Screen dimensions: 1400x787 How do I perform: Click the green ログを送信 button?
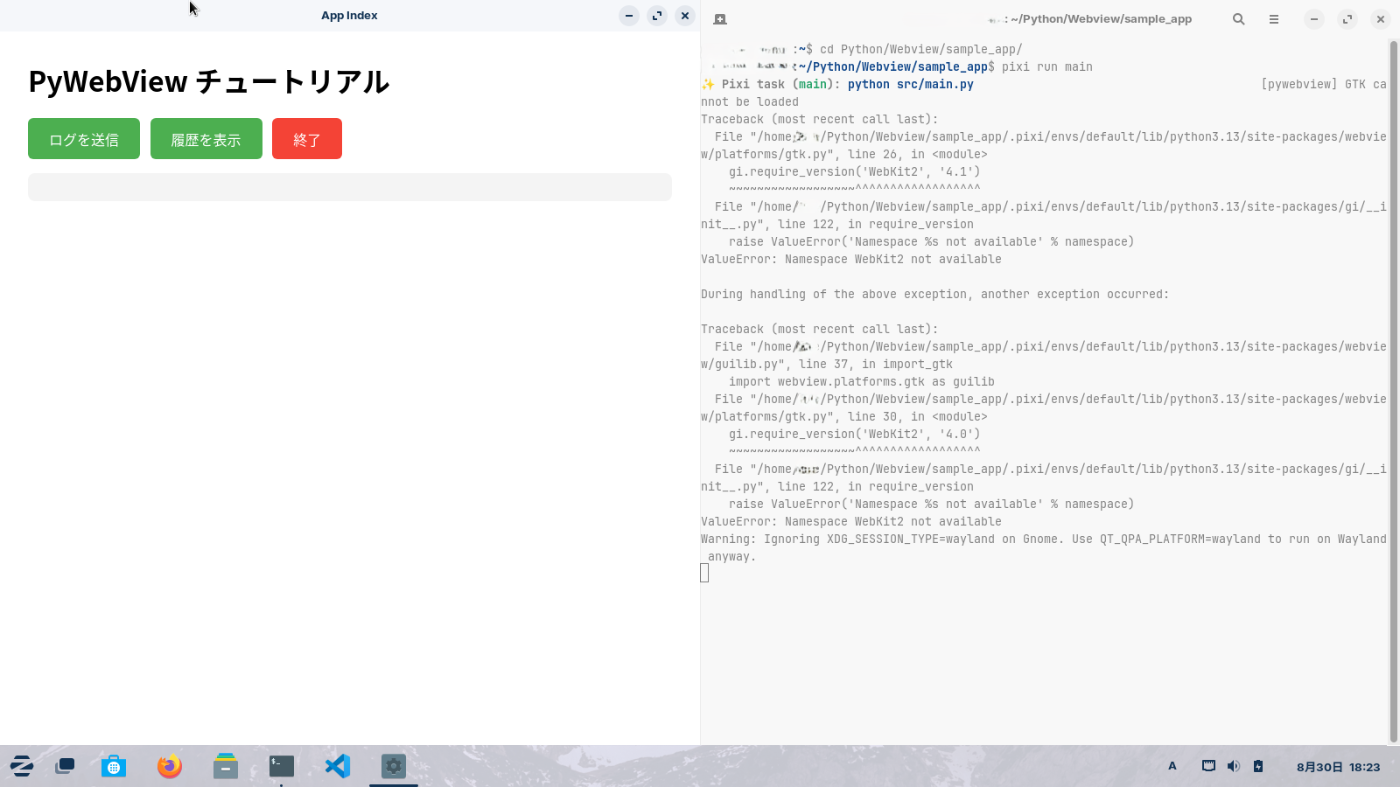tap(84, 139)
